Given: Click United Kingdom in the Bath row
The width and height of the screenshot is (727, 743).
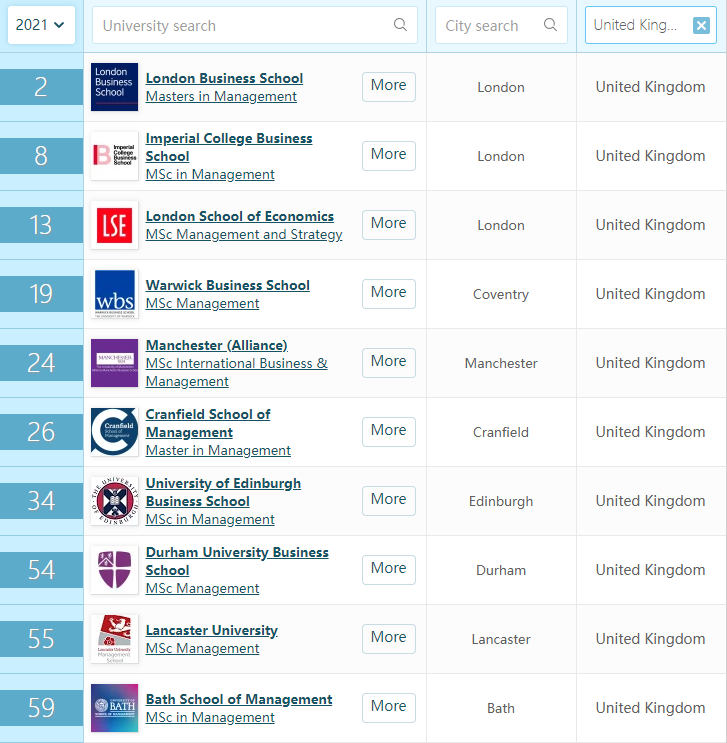Looking at the screenshot, I should 650,707.
